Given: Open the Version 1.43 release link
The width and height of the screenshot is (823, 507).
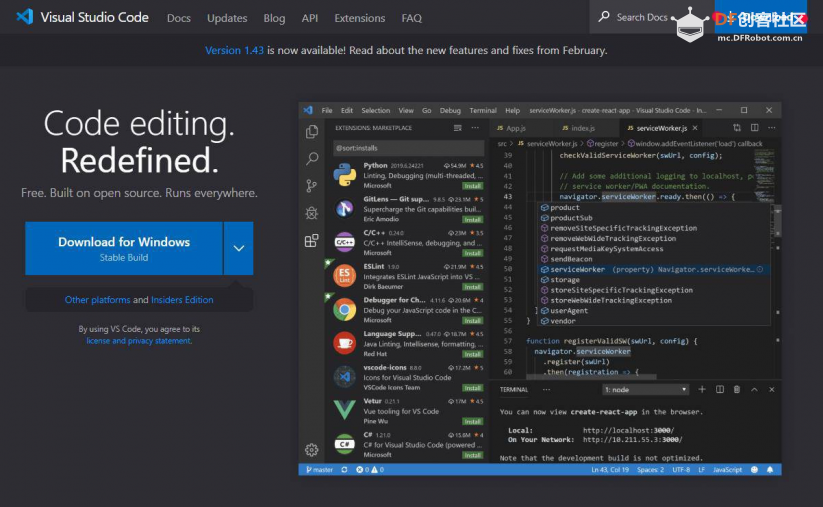Looking at the screenshot, I should 234,50.
